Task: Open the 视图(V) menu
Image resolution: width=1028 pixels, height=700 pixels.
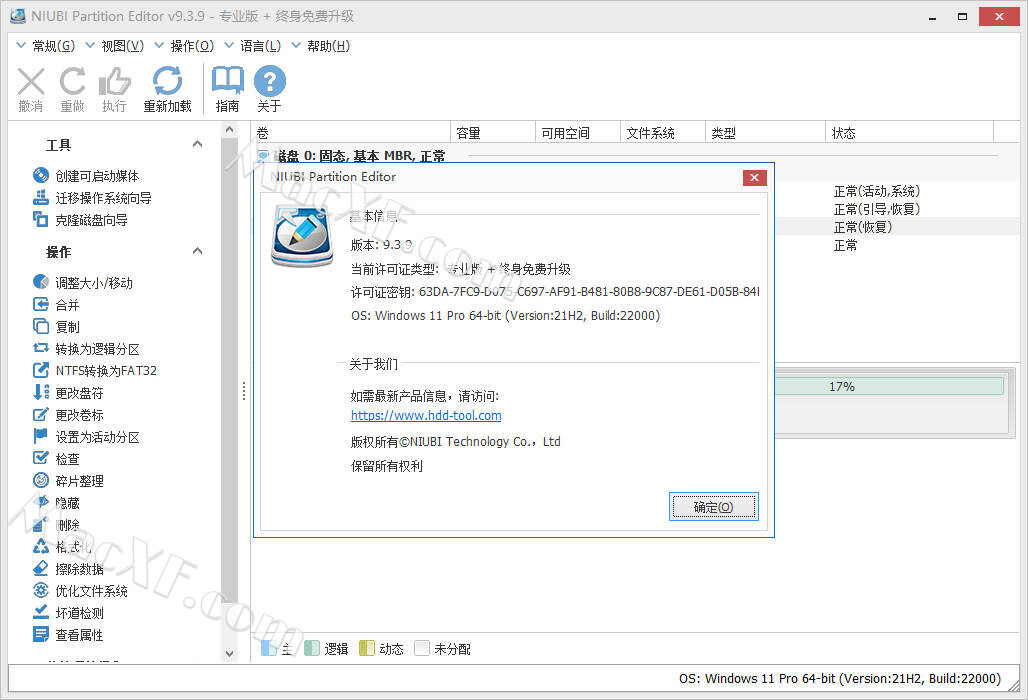Action: tap(120, 45)
